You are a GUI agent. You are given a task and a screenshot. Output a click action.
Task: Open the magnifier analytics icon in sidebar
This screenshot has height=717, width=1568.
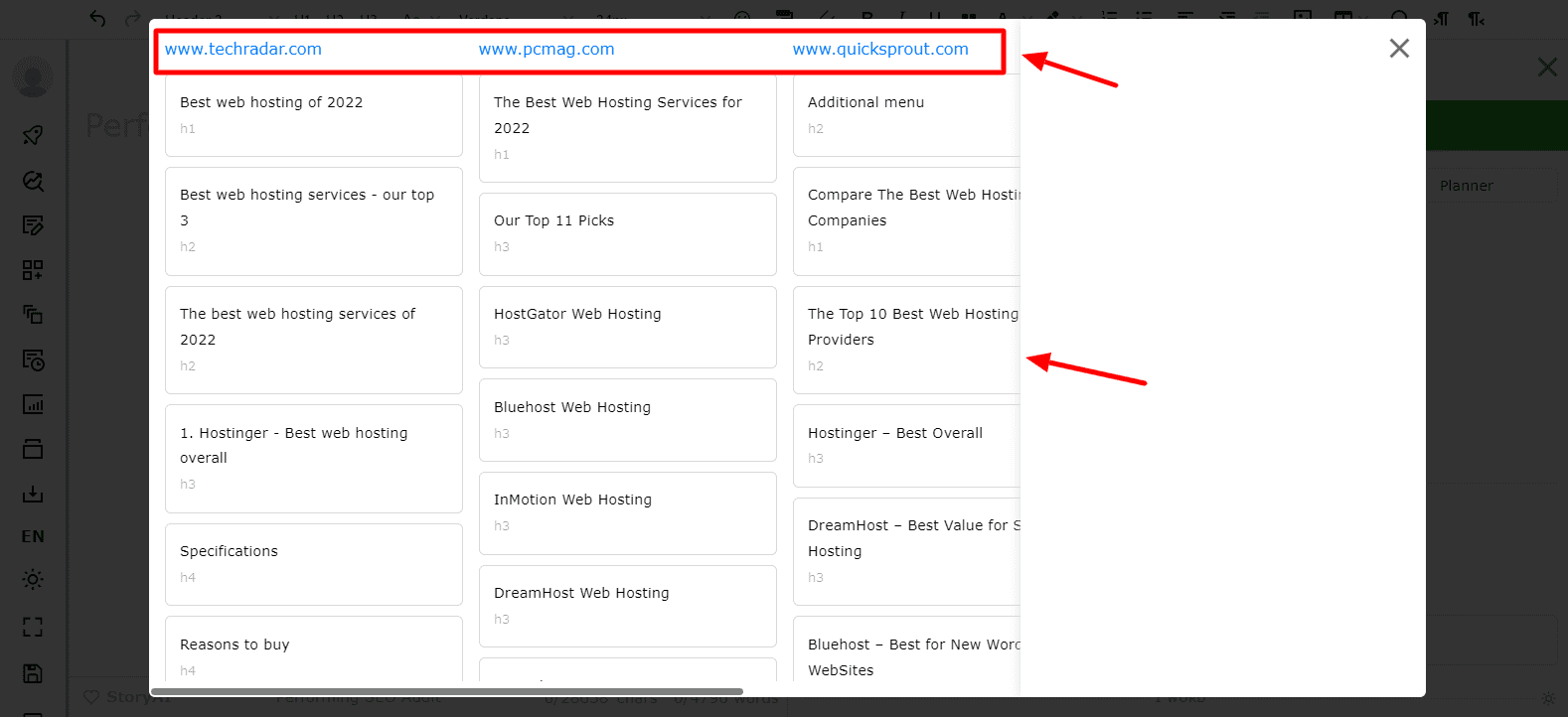coord(33,181)
